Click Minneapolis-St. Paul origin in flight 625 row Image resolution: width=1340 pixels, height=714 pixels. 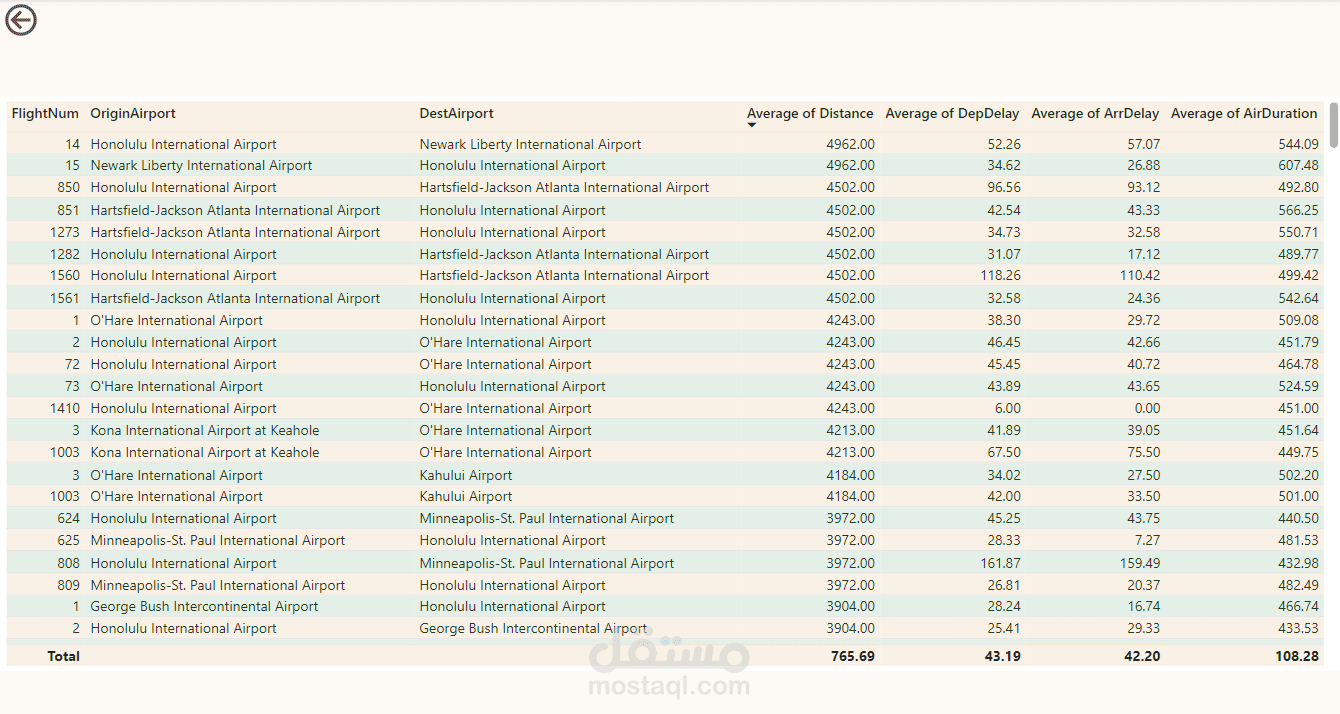[x=218, y=540]
